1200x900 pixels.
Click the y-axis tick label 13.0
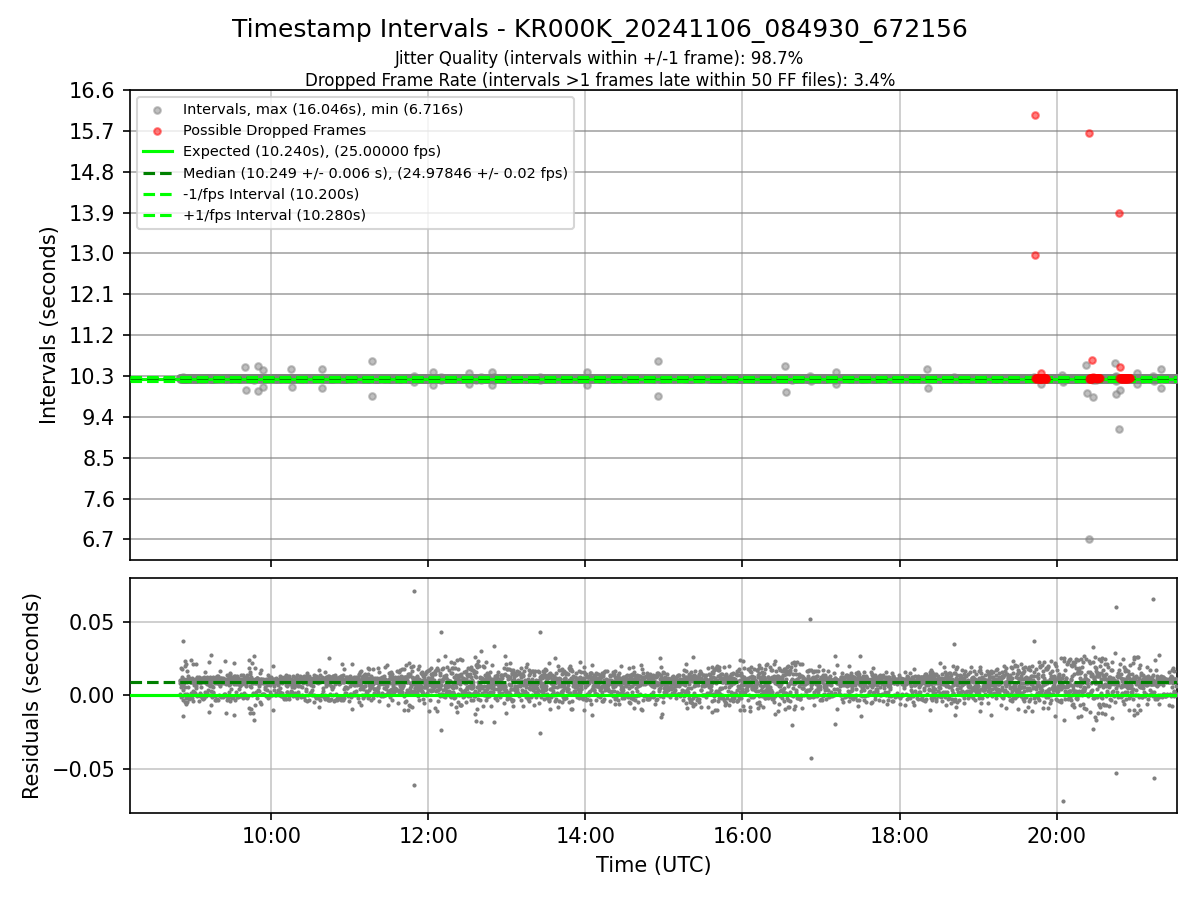[x=94, y=254]
